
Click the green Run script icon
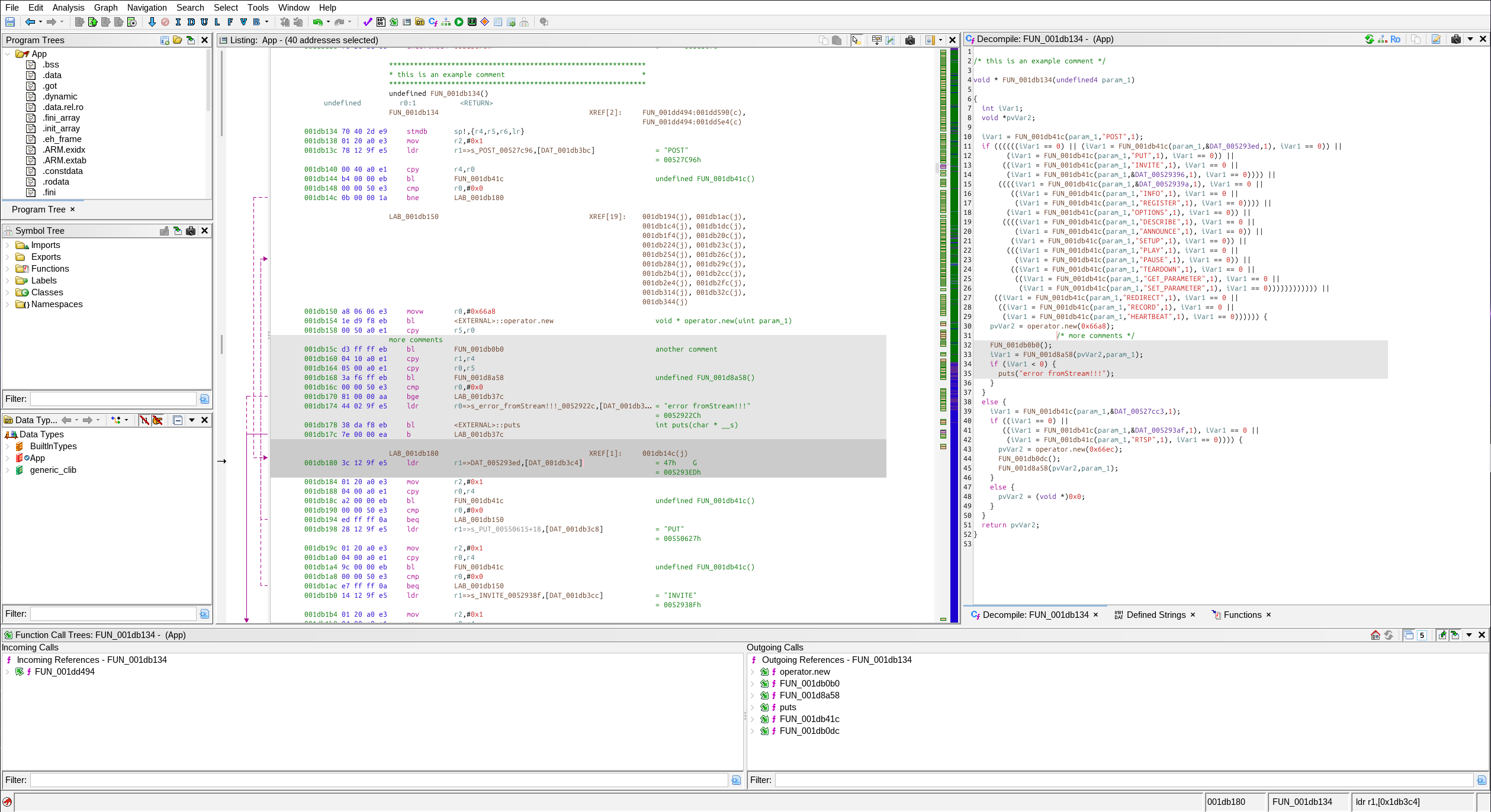point(459,22)
